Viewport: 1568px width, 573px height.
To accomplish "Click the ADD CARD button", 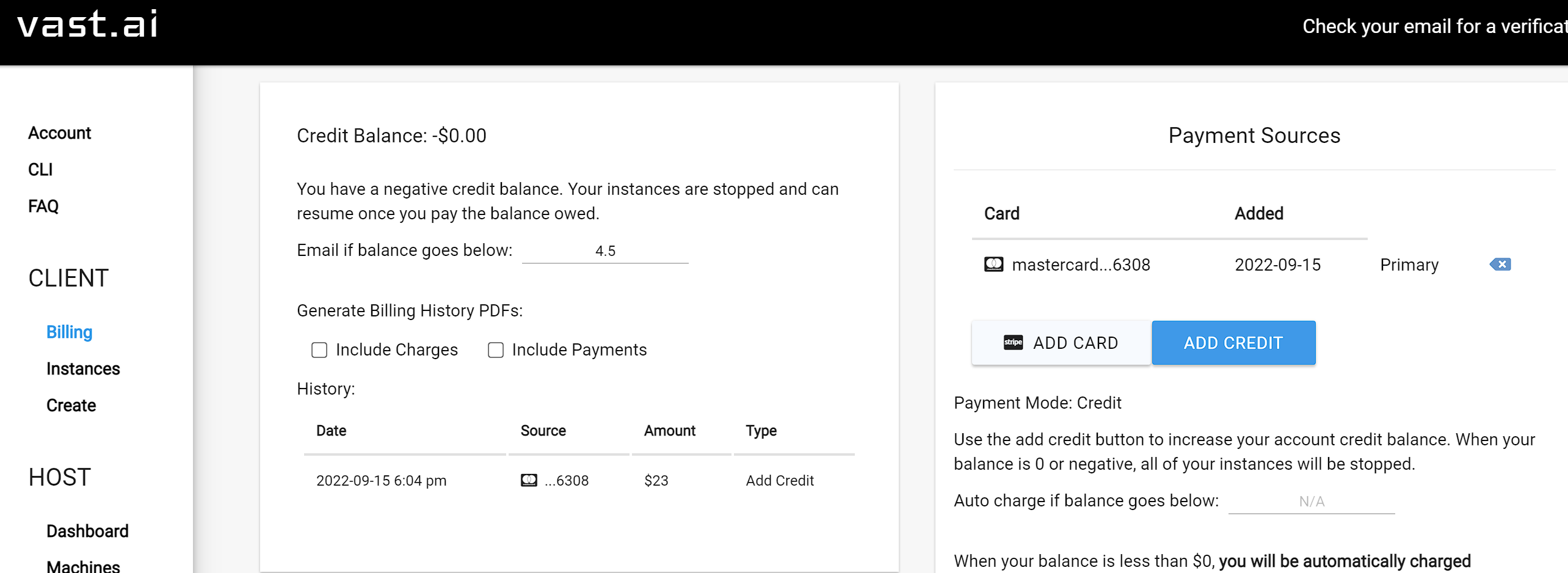I will [1061, 343].
